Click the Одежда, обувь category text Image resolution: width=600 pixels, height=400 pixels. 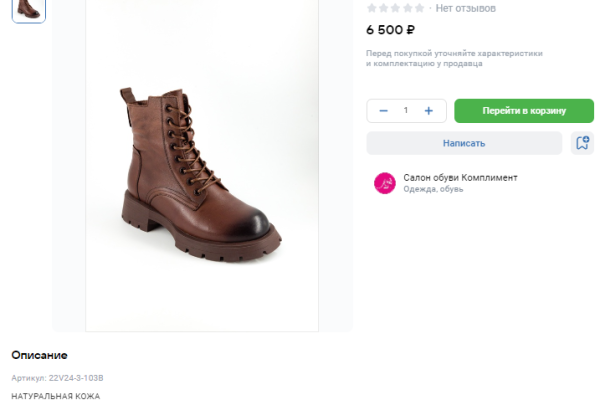pos(433,189)
